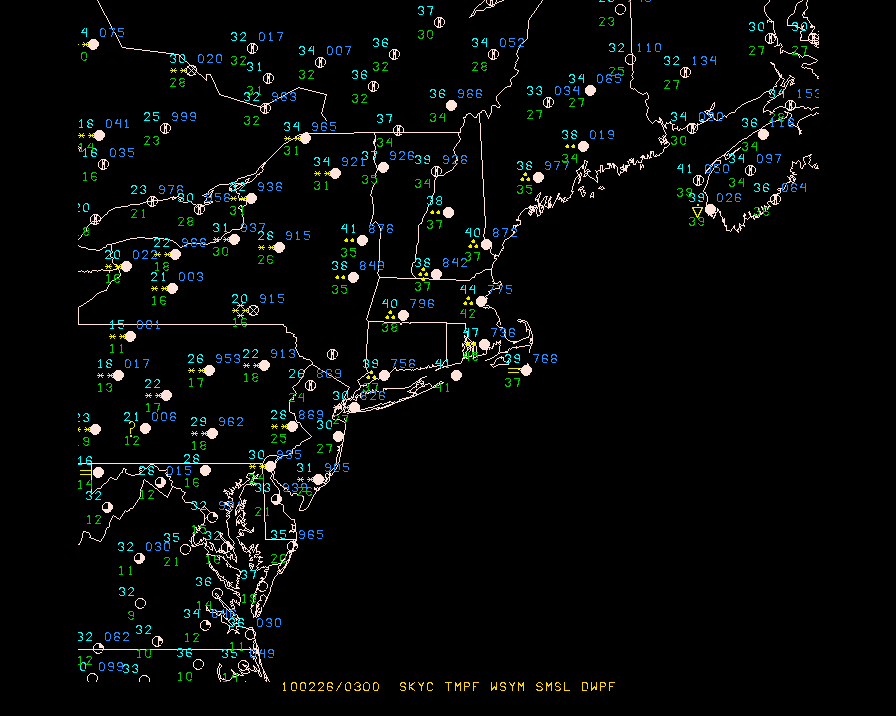The height and width of the screenshot is (716, 896).
Task: Click the station circle next to 766
Action: (x=526, y=370)
